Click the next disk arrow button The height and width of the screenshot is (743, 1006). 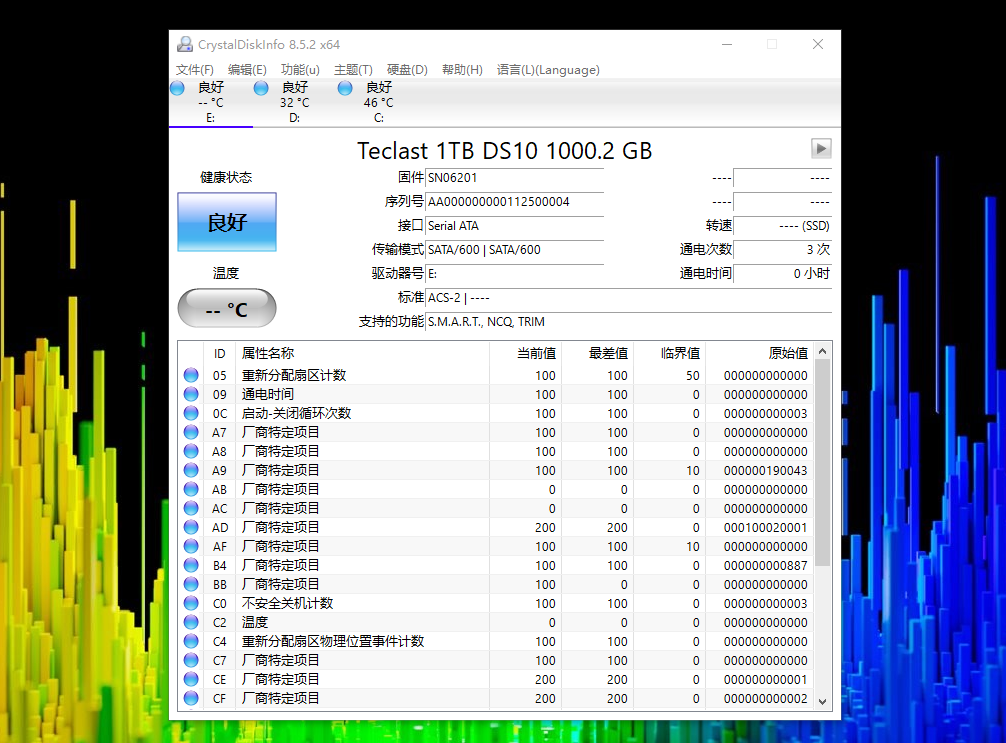[x=821, y=149]
